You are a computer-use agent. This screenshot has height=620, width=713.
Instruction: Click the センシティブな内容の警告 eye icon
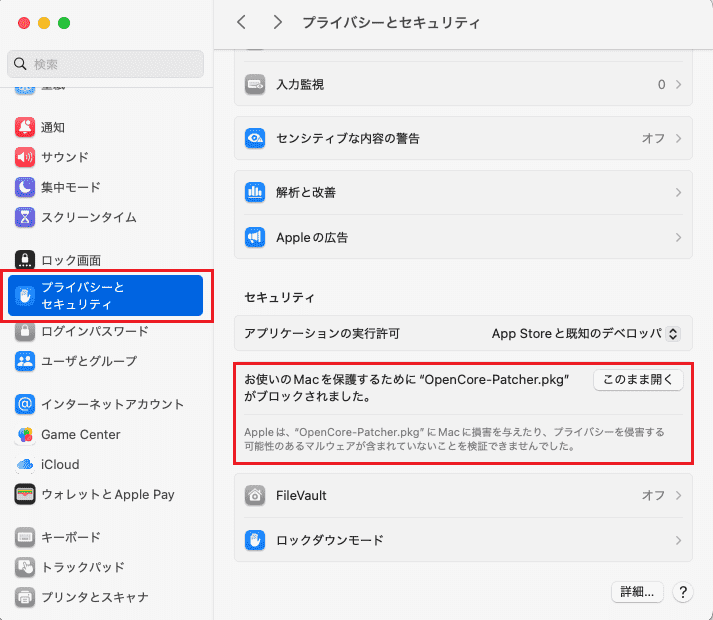point(255,138)
